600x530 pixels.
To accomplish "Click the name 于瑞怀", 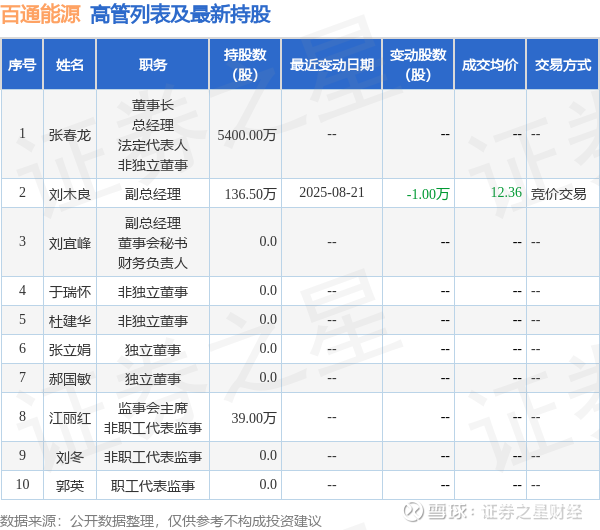I will pos(70,292).
